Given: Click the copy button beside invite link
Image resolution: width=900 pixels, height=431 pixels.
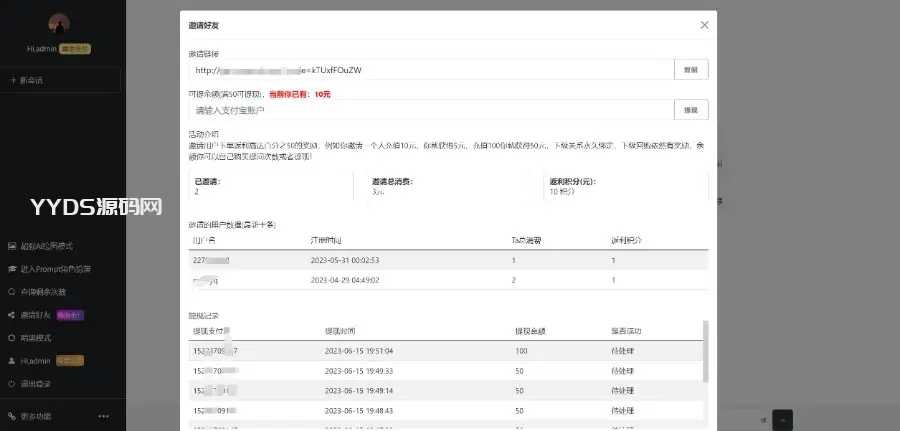Looking at the screenshot, I should click(690, 70).
